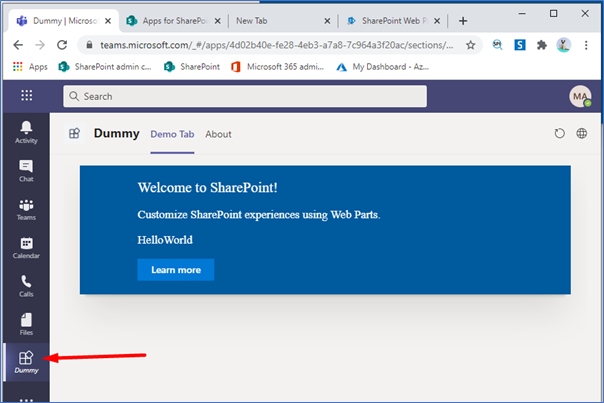Click the Learn more button
The image size is (604, 403).
click(x=176, y=270)
